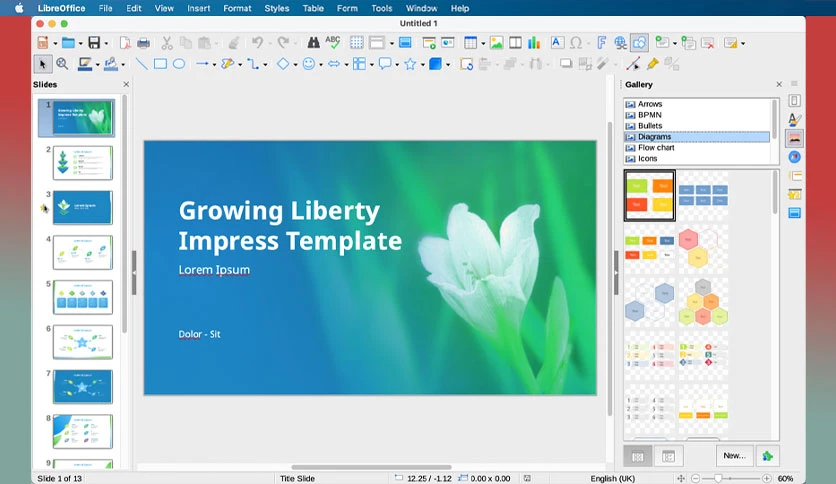
Task: Open the Apple menu
Action: pyautogui.click(x=19, y=8)
